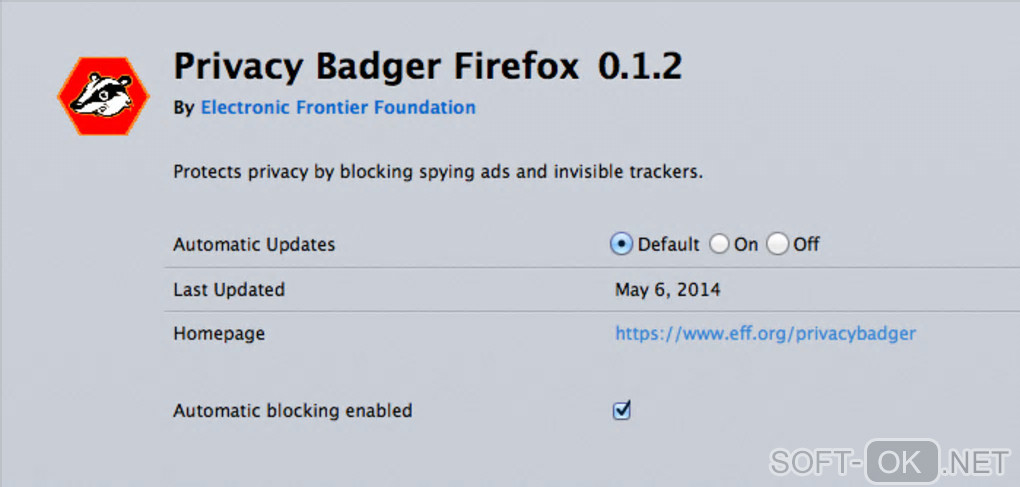This screenshot has height=487, width=1020.
Task: Click the Privacy Badger Firefox title
Action: coord(376,66)
